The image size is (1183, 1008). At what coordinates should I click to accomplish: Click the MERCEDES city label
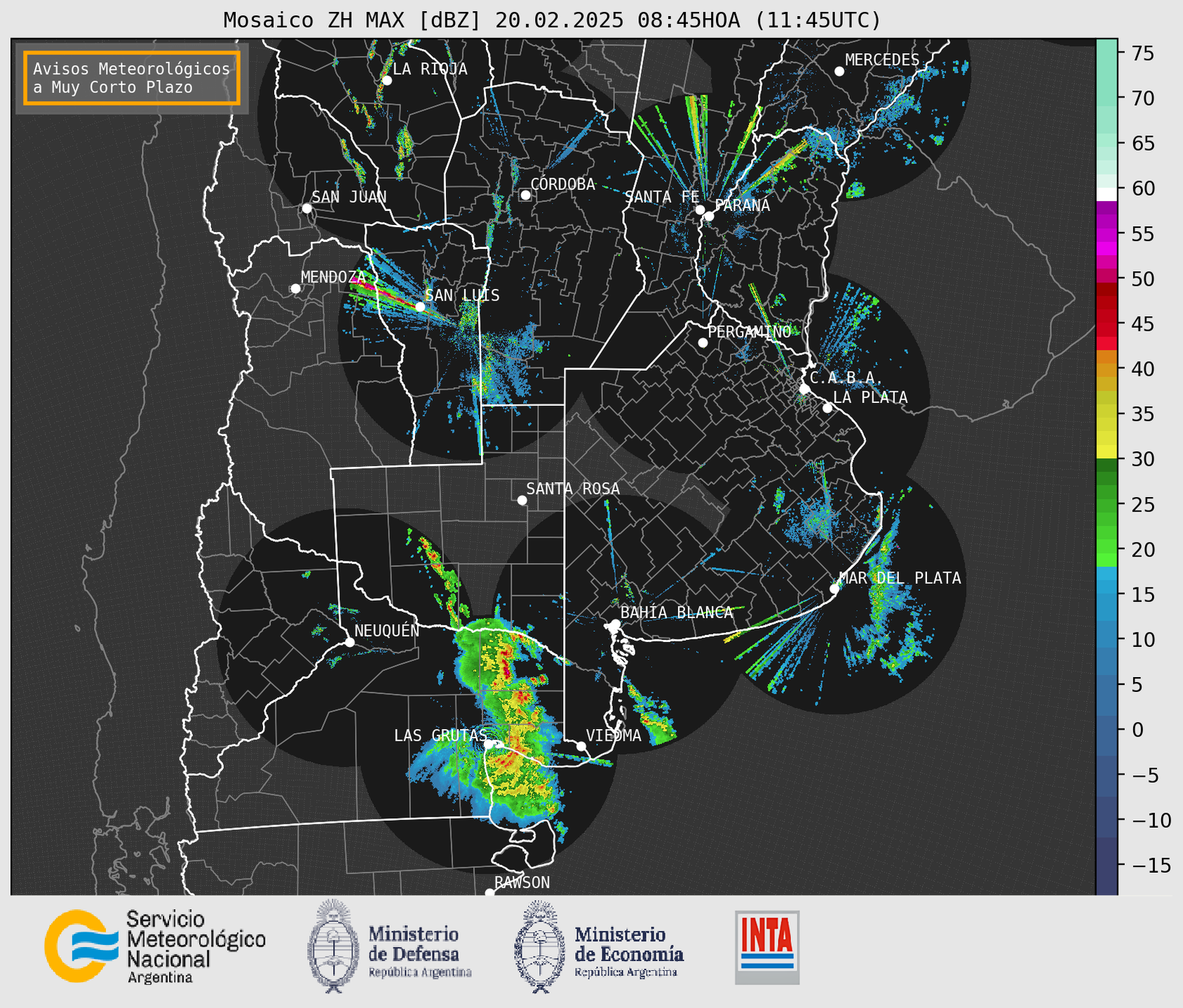[x=882, y=60]
